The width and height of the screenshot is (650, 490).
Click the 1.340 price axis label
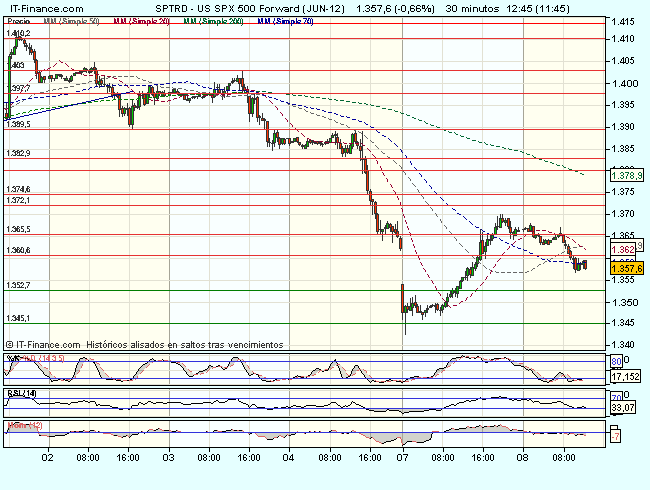point(623,344)
